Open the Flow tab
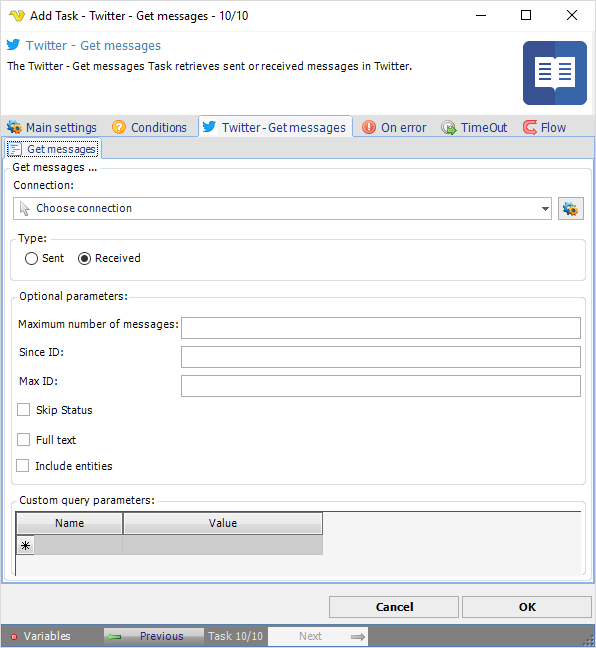This screenshot has height=648, width=596. pyautogui.click(x=544, y=127)
